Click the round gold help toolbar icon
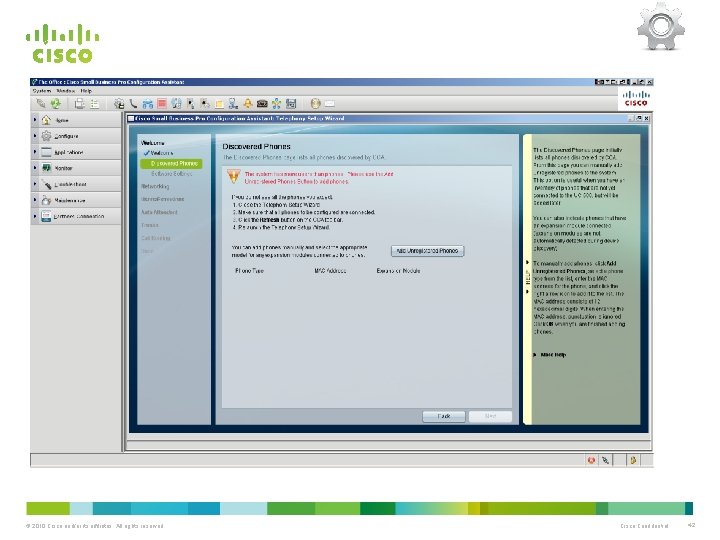Viewport: 720px width, 540px height. click(x=315, y=104)
